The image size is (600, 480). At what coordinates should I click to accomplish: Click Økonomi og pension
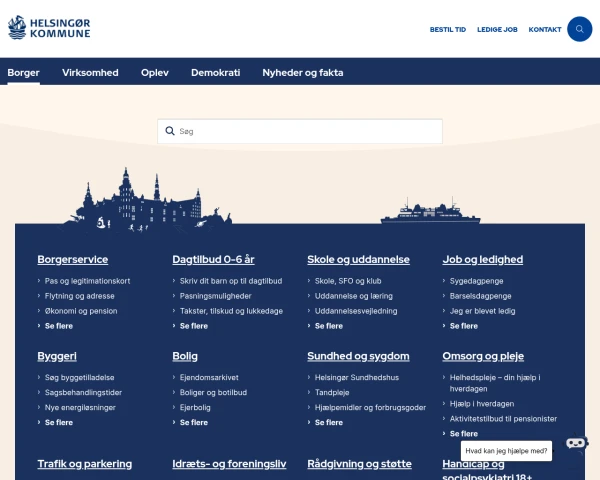coord(81,311)
